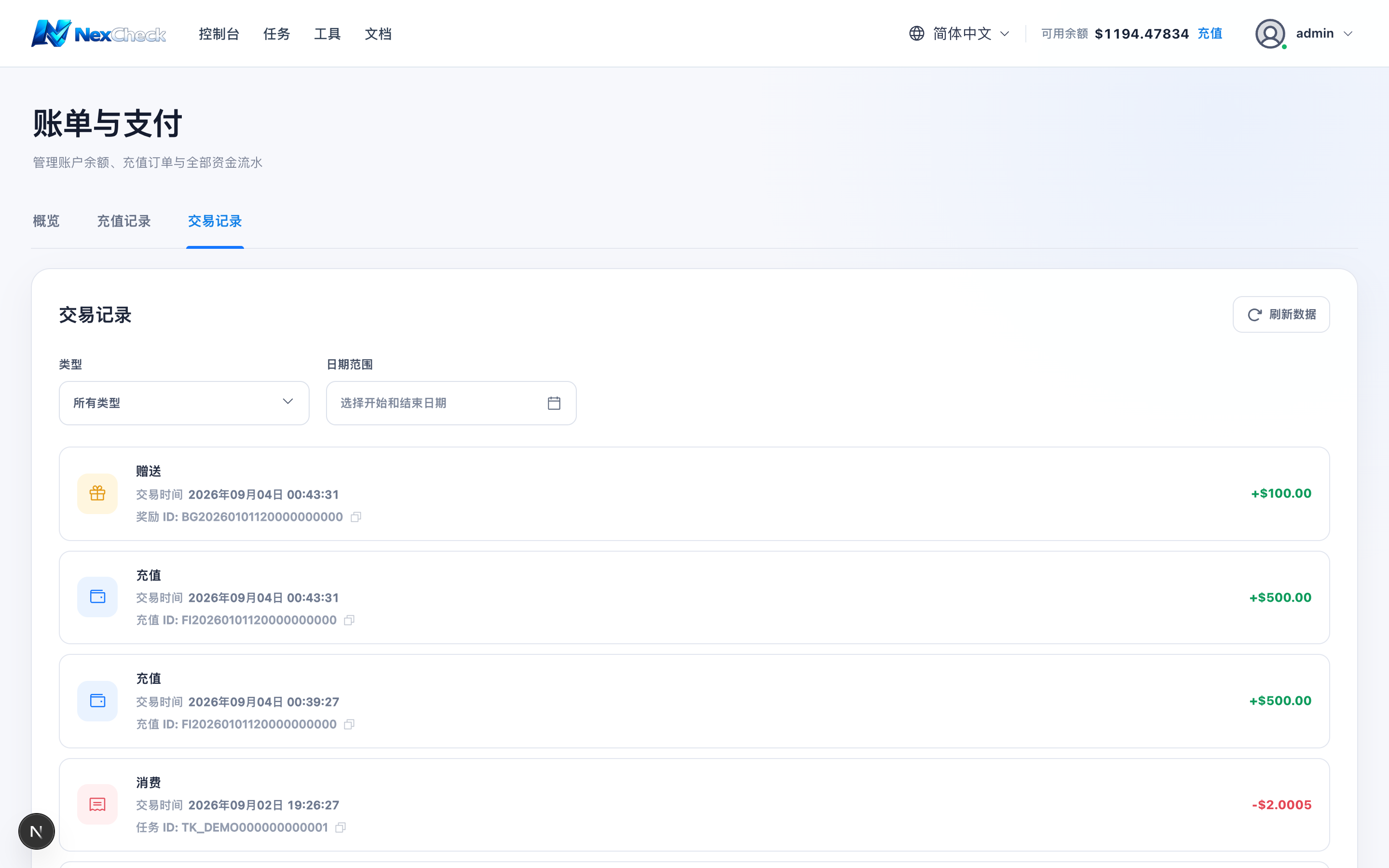Click the +$100.00 gift amount
Viewport: 1389px width, 868px height.
(1281, 494)
